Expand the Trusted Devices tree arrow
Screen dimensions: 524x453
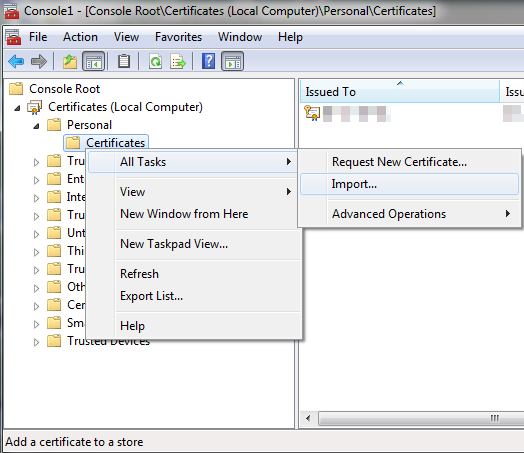click(36, 342)
